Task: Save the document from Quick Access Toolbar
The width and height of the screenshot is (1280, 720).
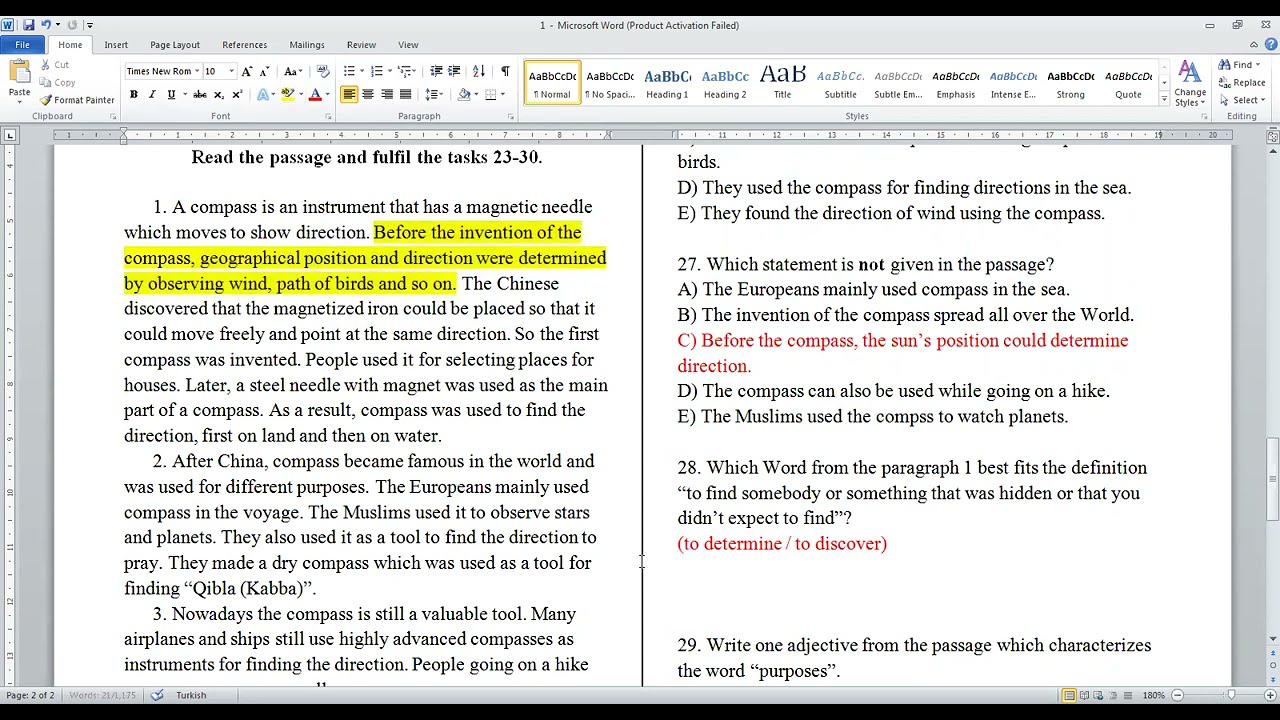Action: click(28, 25)
